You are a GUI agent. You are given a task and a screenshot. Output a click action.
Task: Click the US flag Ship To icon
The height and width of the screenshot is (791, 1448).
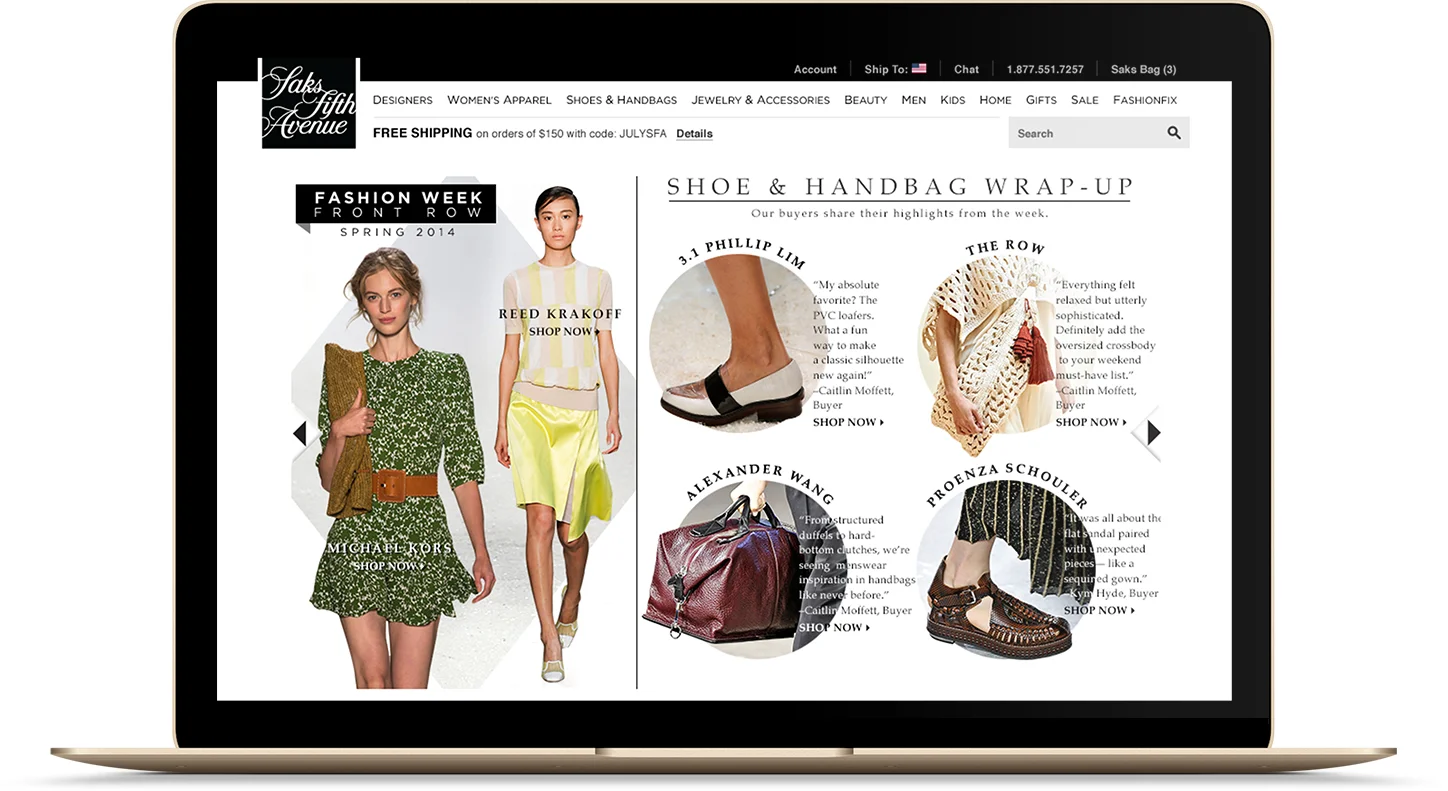click(x=919, y=69)
